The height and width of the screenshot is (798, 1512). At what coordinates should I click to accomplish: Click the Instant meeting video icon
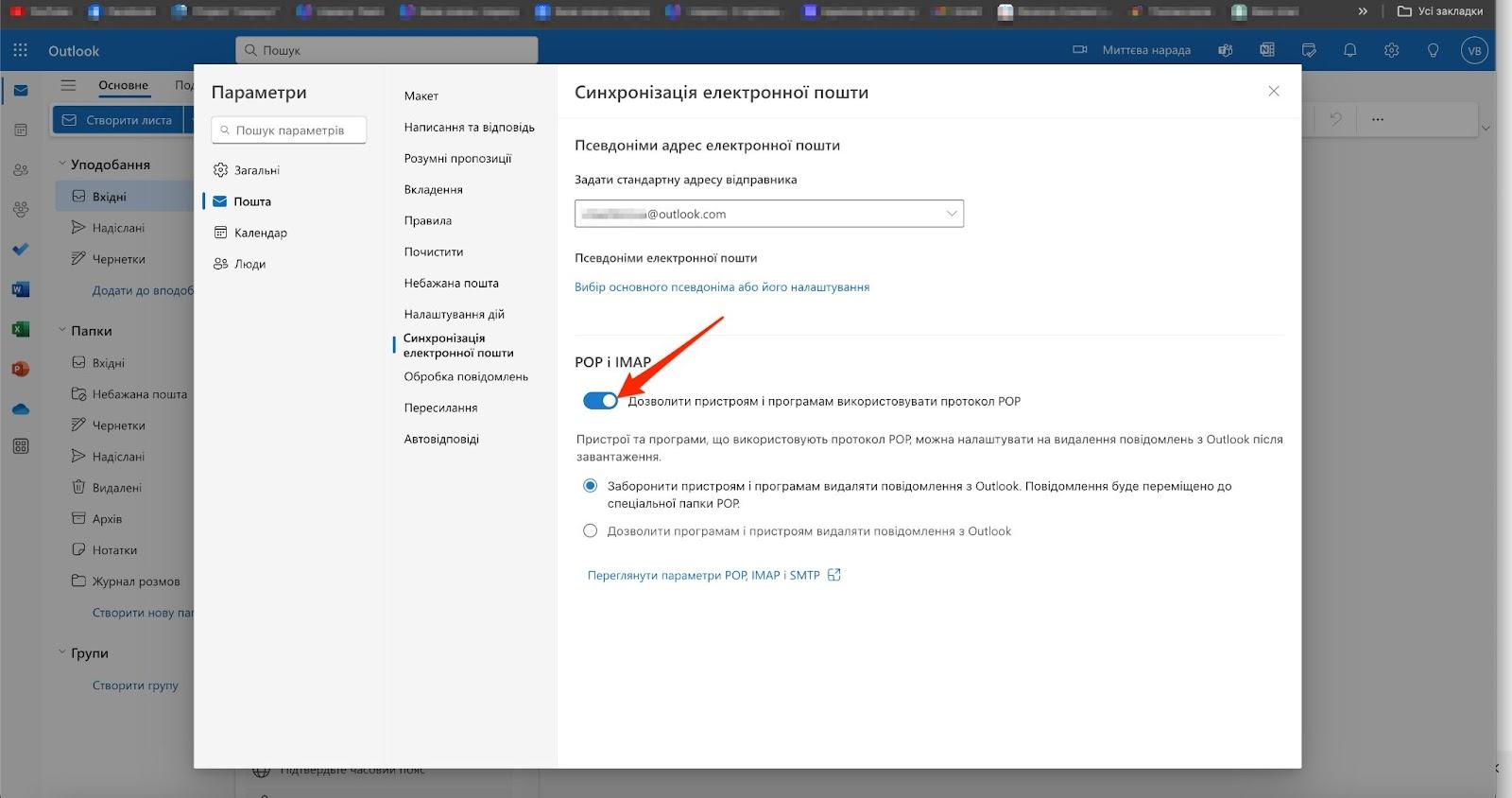pyautogui.click(x=1080, y=50)
